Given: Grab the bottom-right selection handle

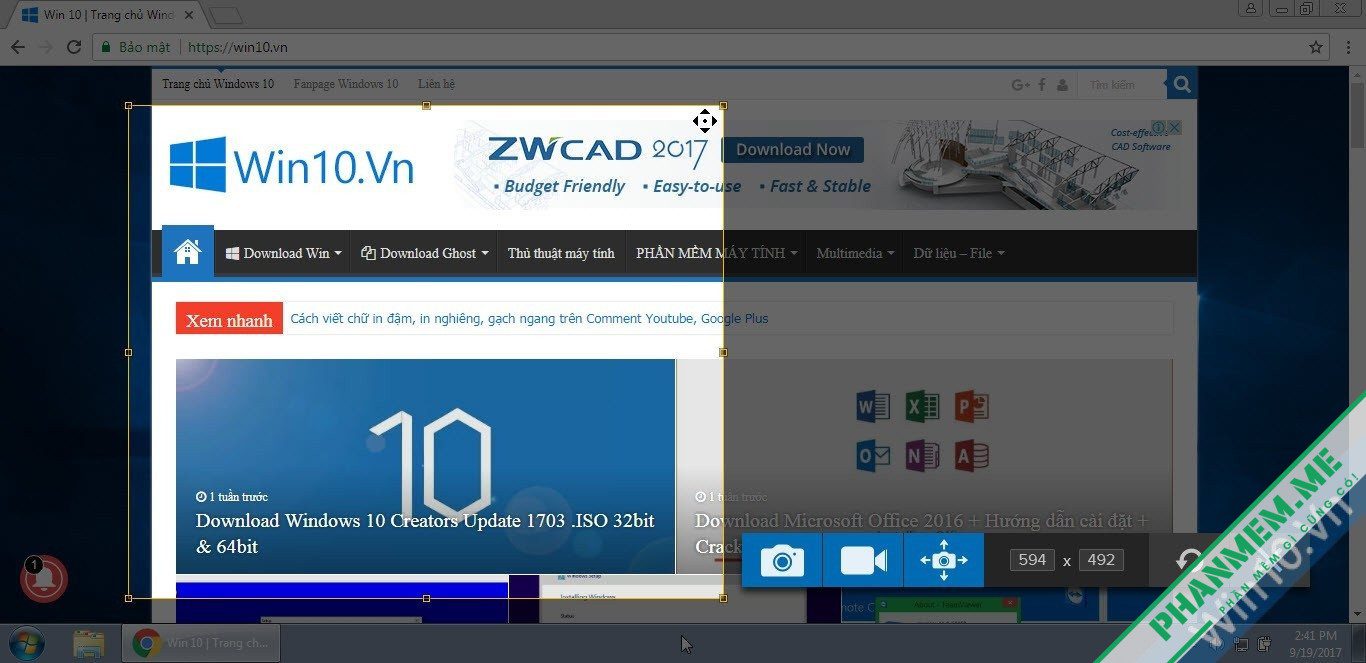Looking at the screenshot, I should coord(723,598).
